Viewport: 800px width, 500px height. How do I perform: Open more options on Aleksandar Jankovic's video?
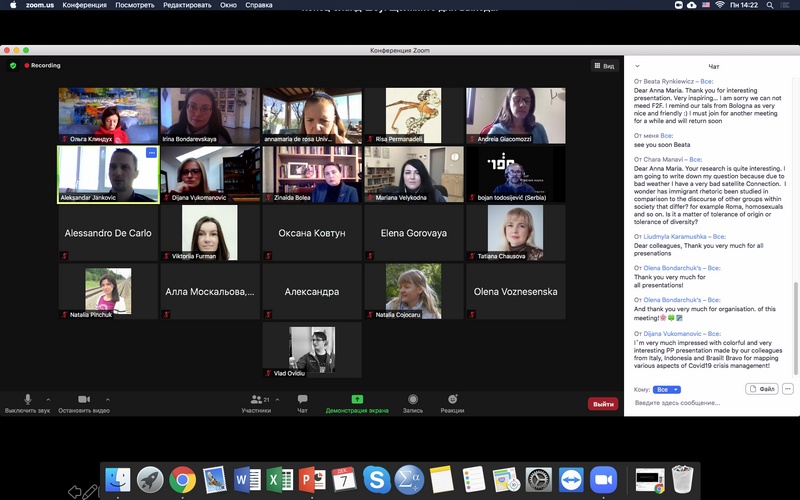(151, 153)
